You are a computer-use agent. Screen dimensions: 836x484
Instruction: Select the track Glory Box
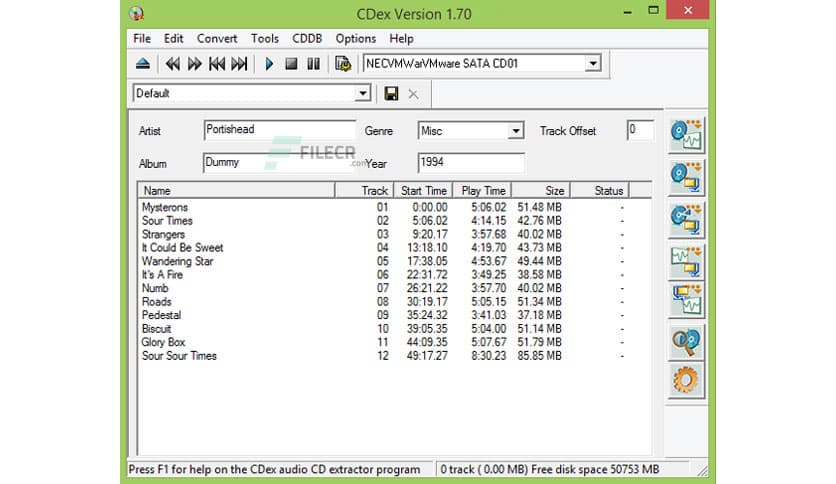(x=163, y=342)
